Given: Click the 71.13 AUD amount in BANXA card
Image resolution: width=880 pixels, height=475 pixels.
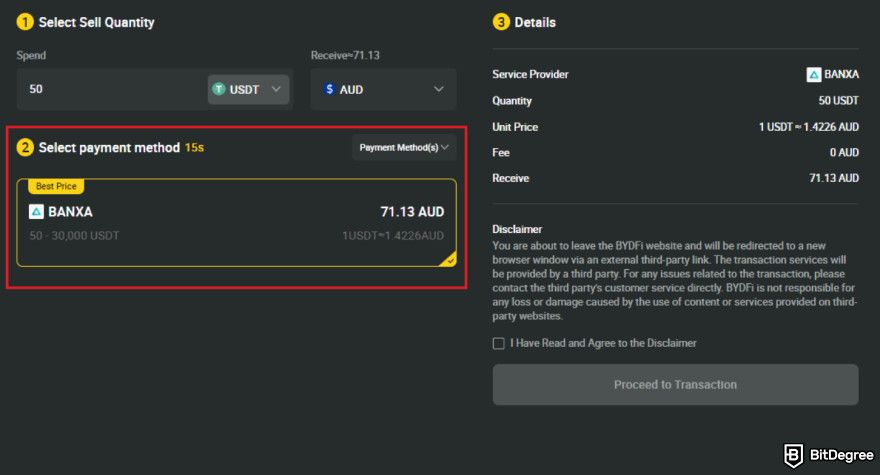Looking at the screenshot, I should pyautogui.click(x=412, y=212).
